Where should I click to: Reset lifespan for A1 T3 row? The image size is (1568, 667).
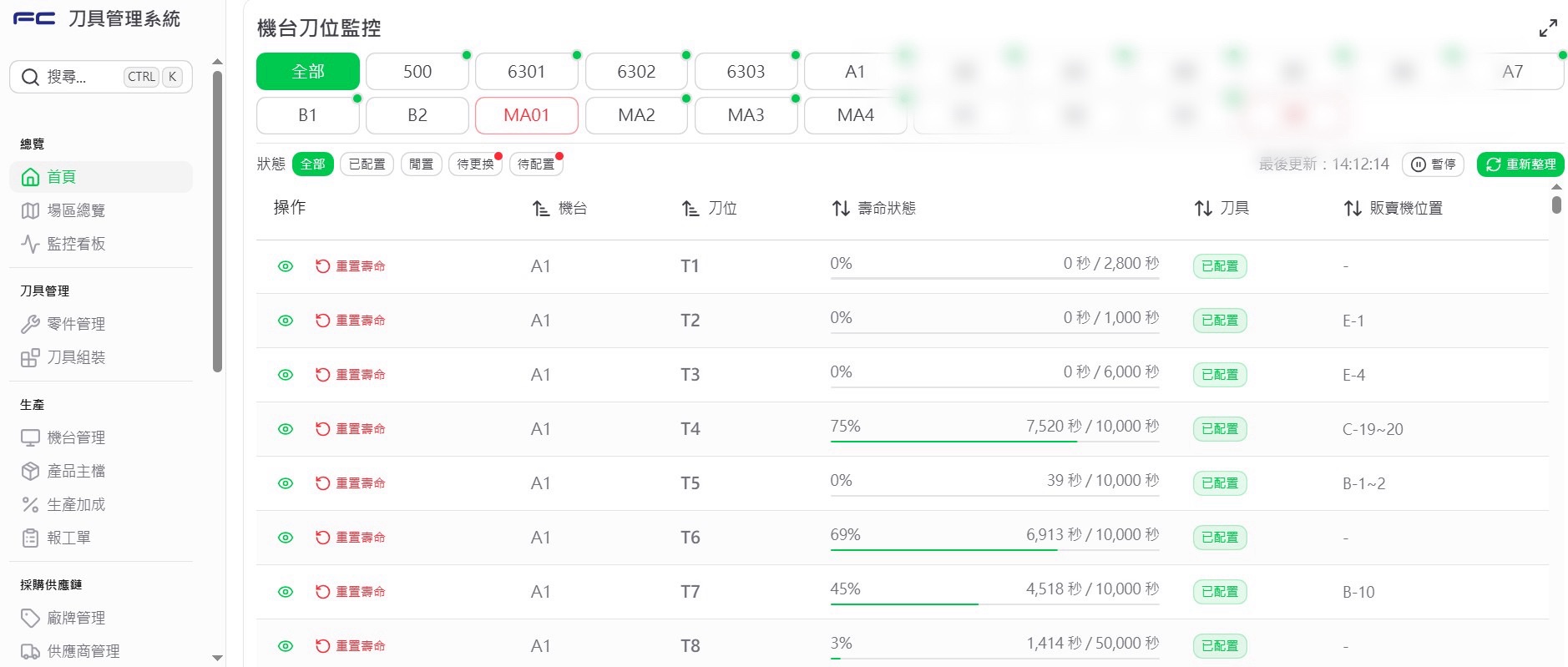350,375
